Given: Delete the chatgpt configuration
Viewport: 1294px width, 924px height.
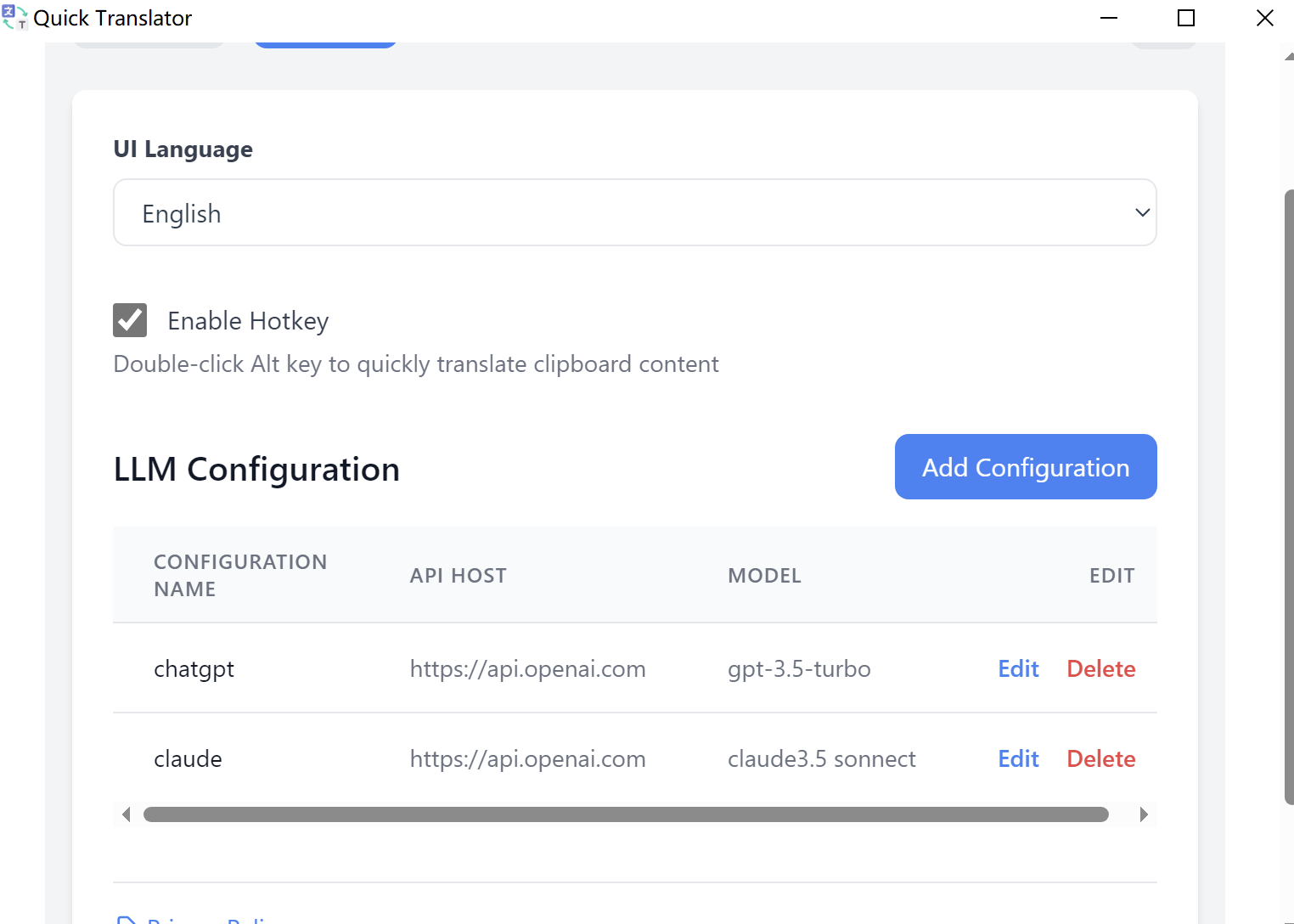Looking at the screenshot, I should (1100, 669).
